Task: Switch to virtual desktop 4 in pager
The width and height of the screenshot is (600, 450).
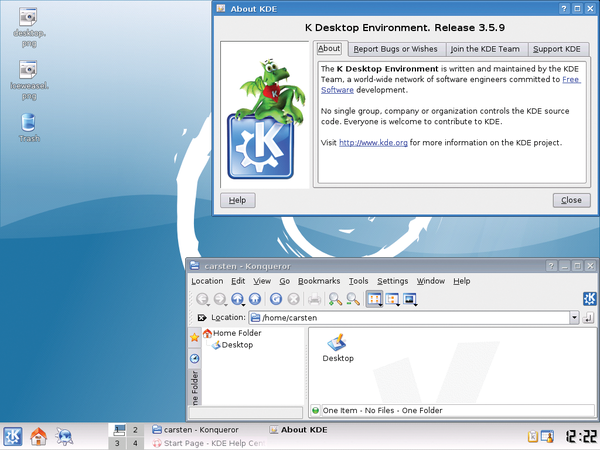Action: 135,443
